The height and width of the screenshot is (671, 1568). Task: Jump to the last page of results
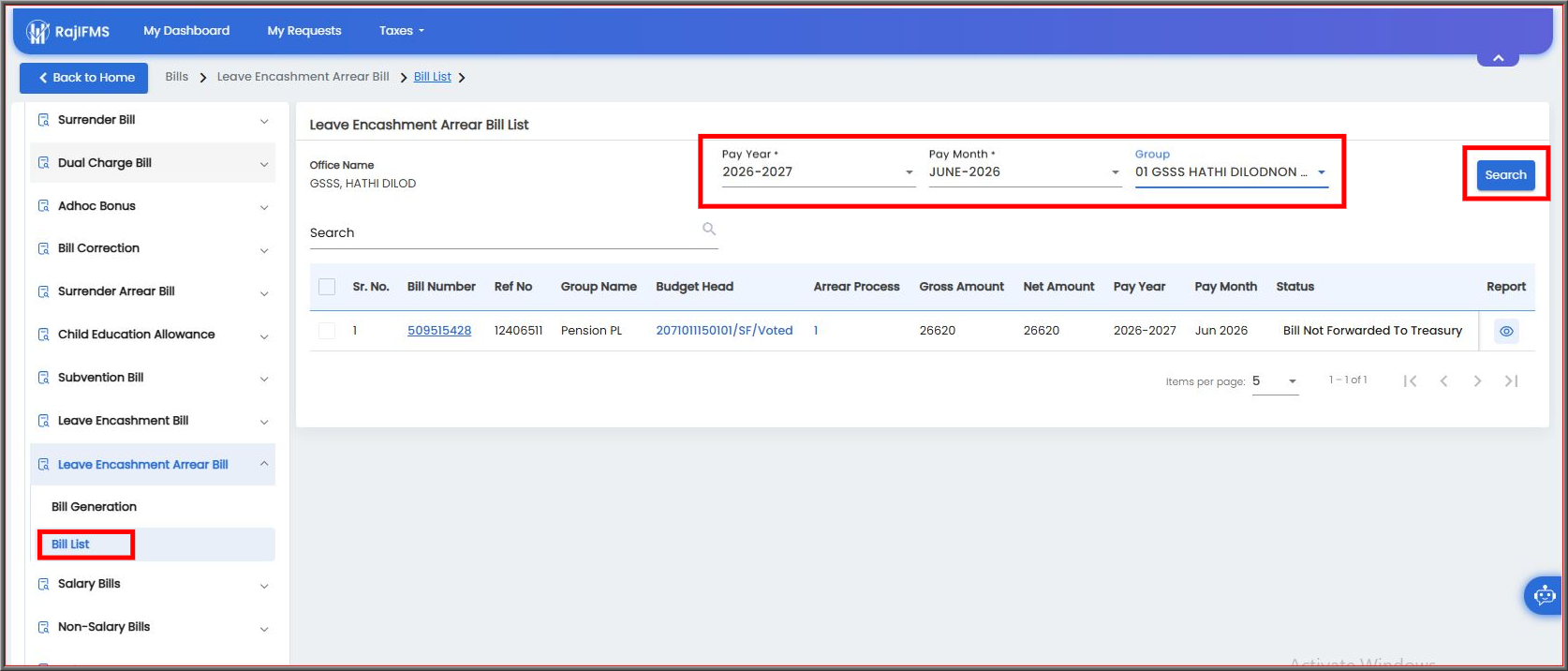(x=1511, y=380)
